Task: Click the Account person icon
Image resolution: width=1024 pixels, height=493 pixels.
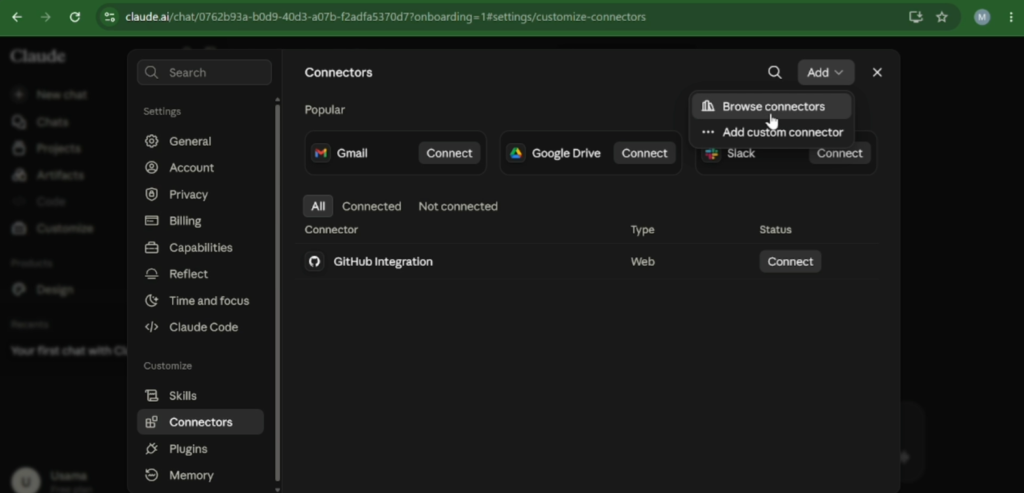Action: [x=152, y=168]
